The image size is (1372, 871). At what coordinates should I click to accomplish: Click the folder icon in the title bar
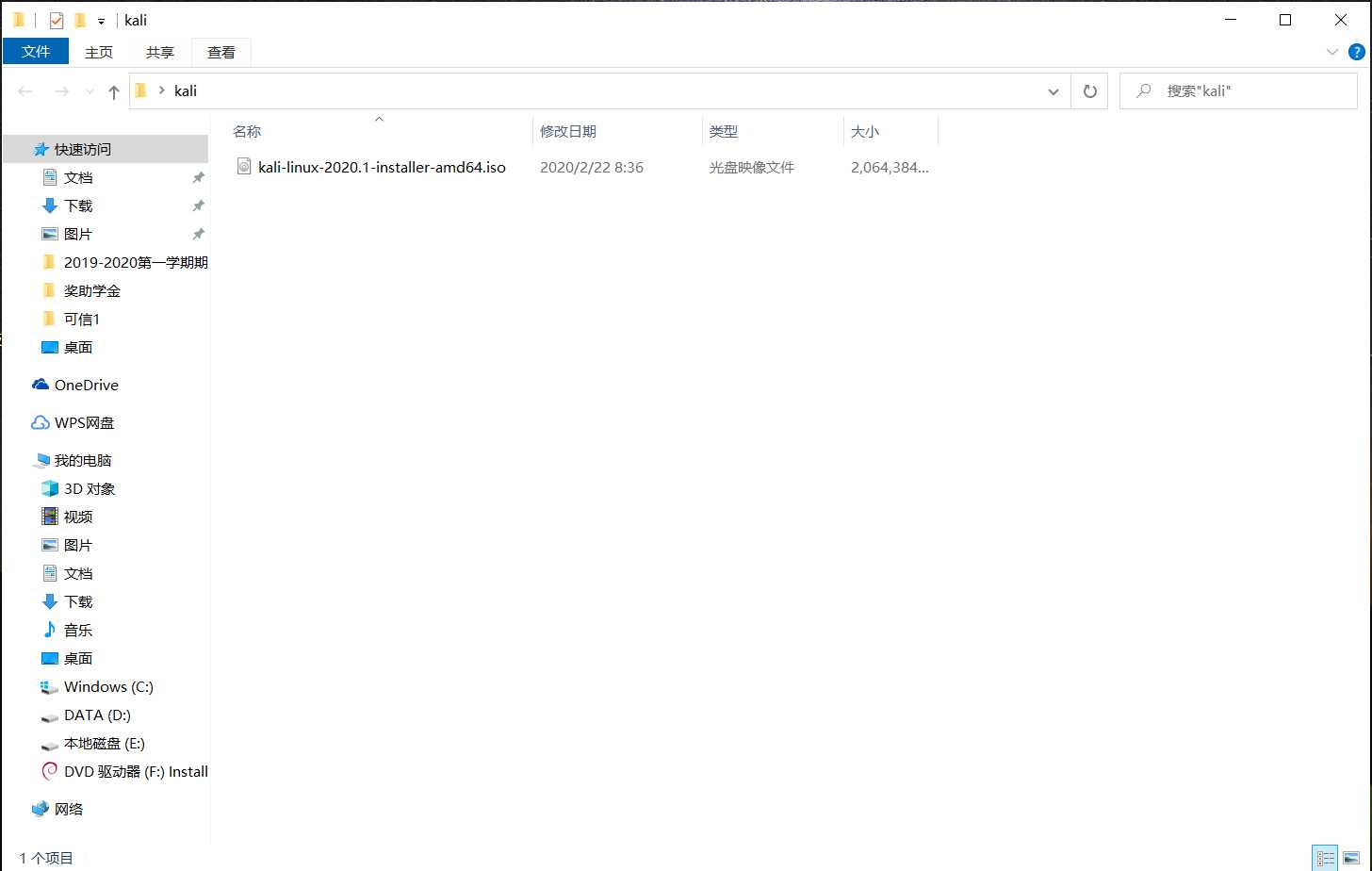point(19,20)
